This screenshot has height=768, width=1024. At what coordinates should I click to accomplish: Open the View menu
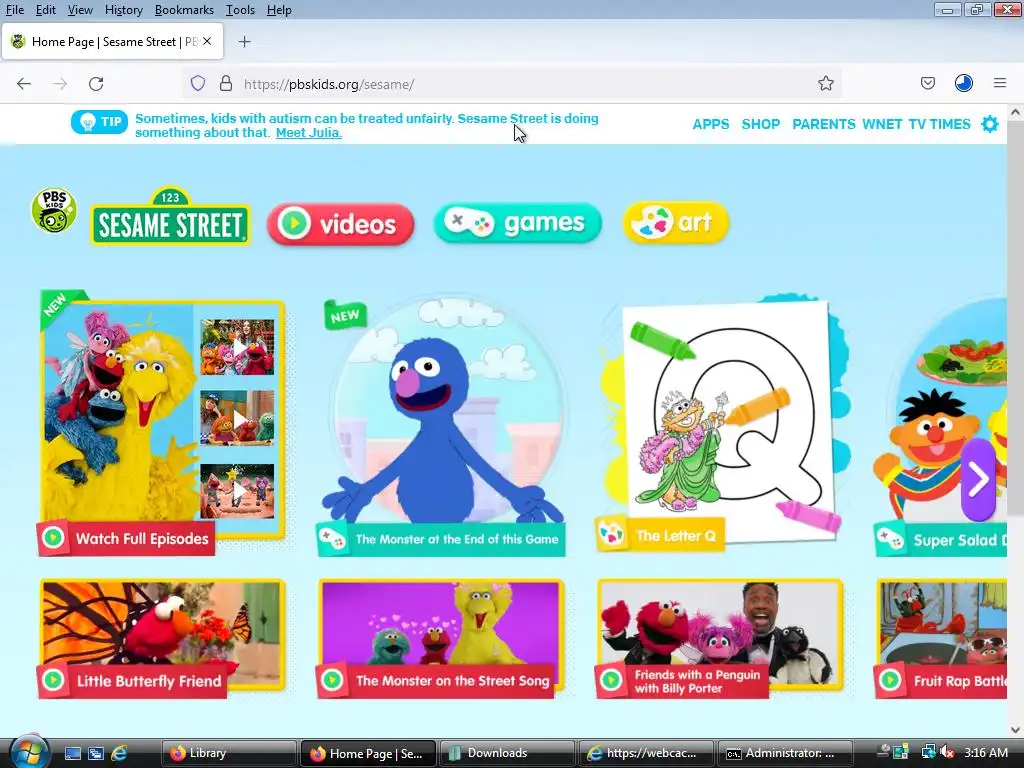(x=80, y=10)
